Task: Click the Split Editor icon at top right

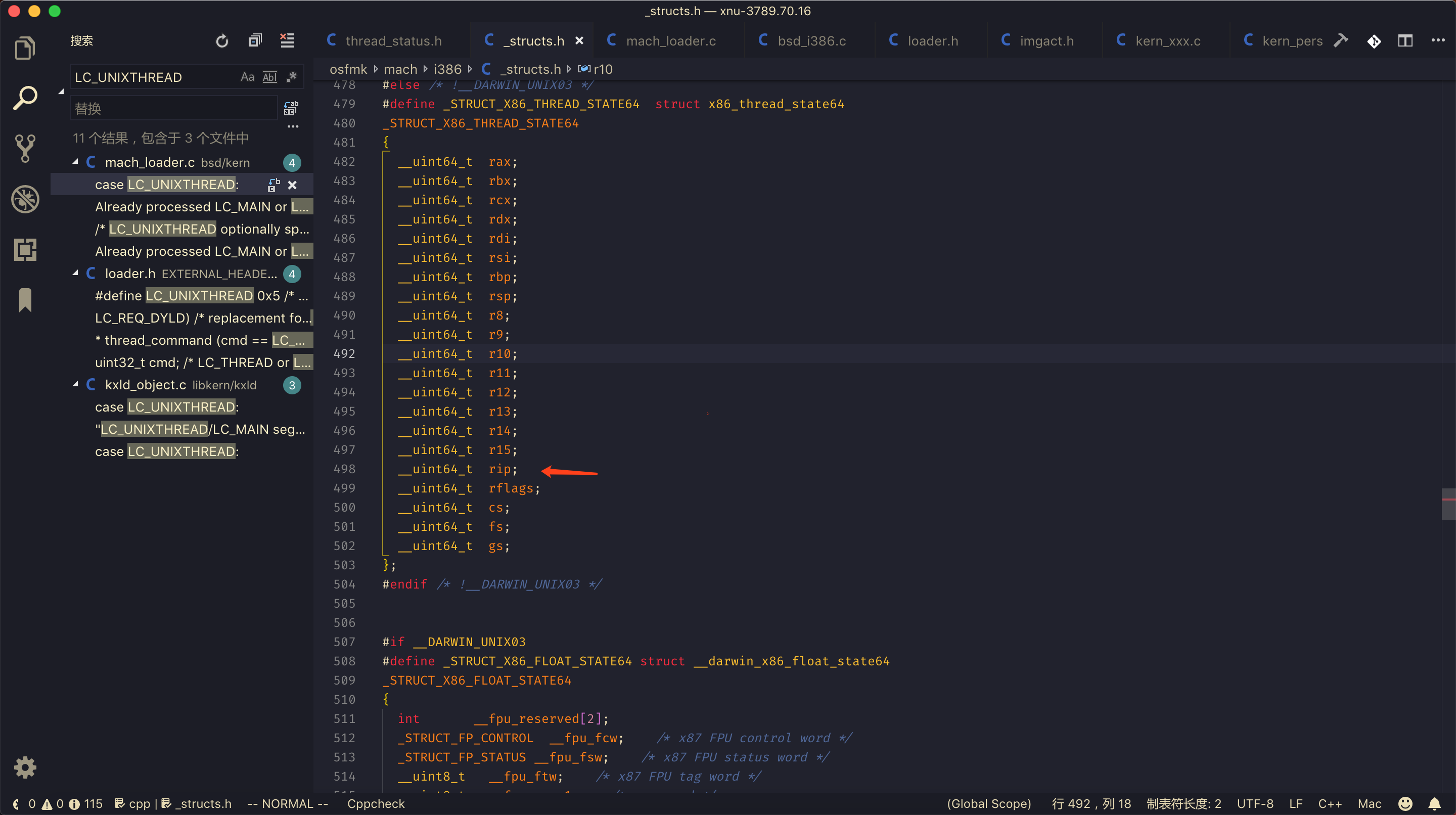Action: [x=1404, y=40]
